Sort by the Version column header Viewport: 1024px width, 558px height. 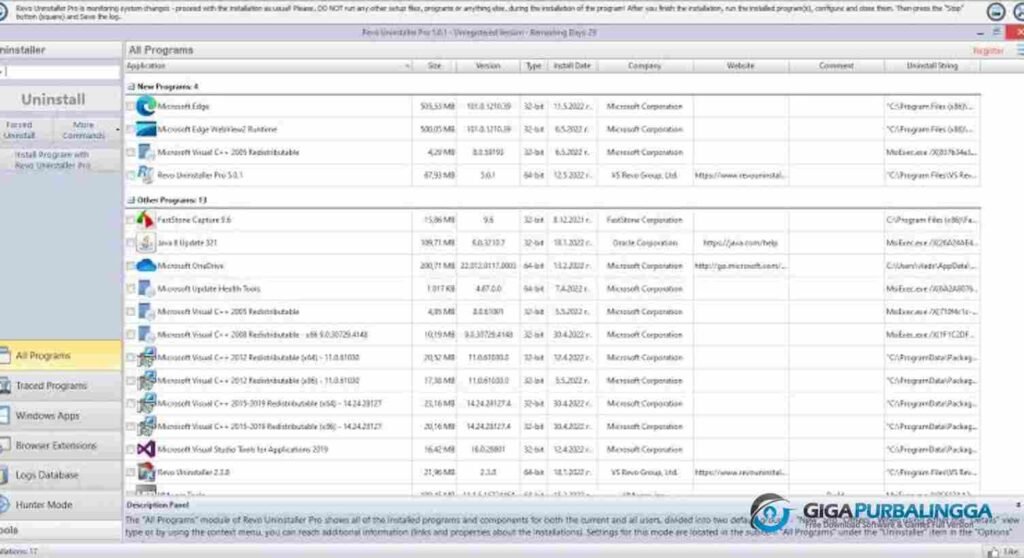(x=488, y=66)
